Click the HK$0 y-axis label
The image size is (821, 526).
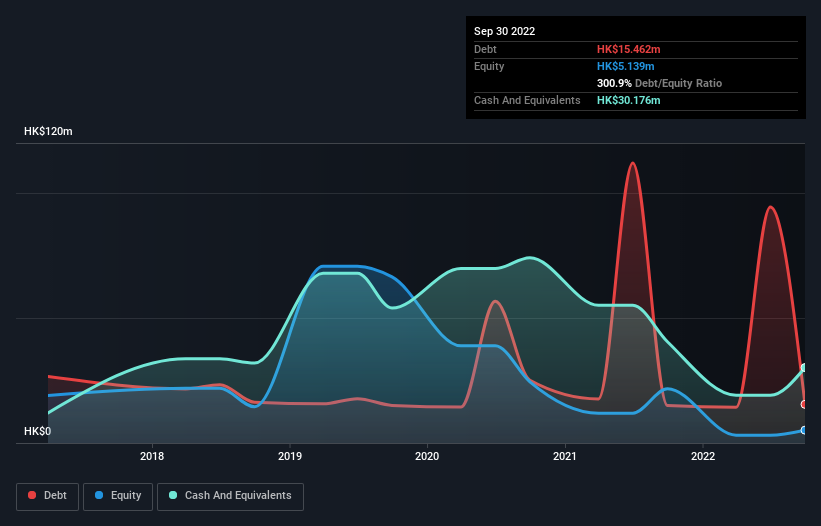[37, 431]
